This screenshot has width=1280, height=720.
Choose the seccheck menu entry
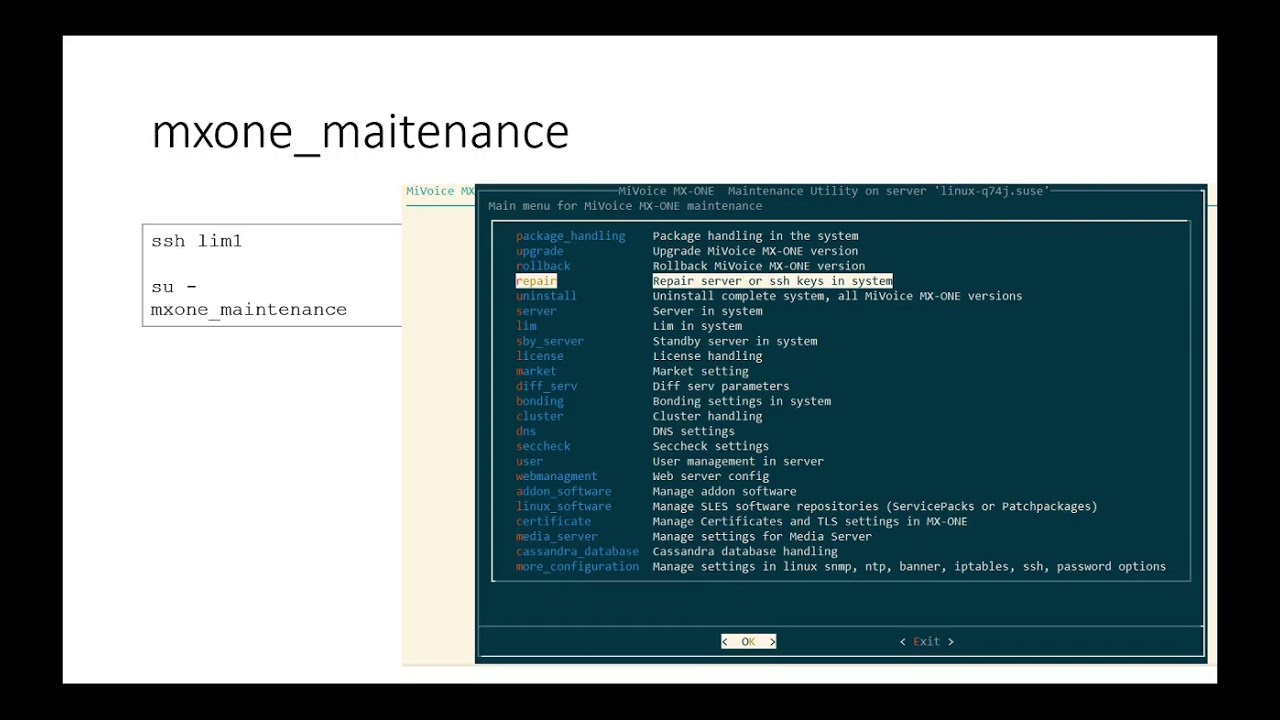(543, 446)
